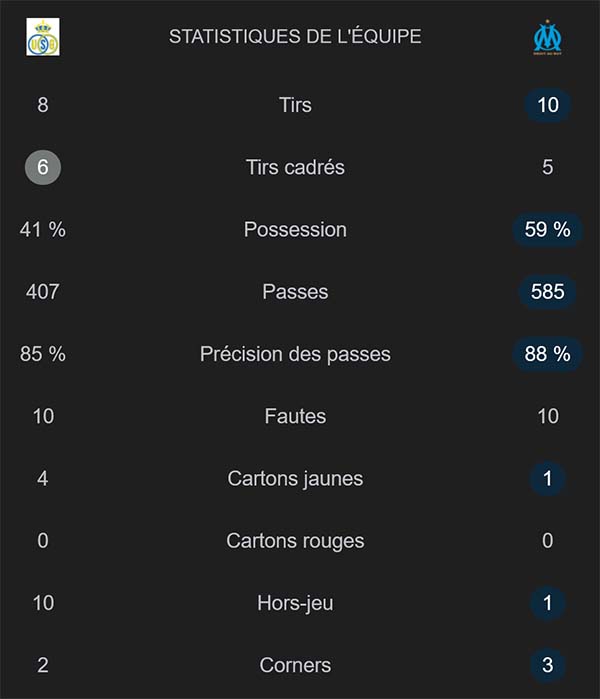Select the "Précision des passes" label
Screen dimensions: 600x699
[295, 354]
